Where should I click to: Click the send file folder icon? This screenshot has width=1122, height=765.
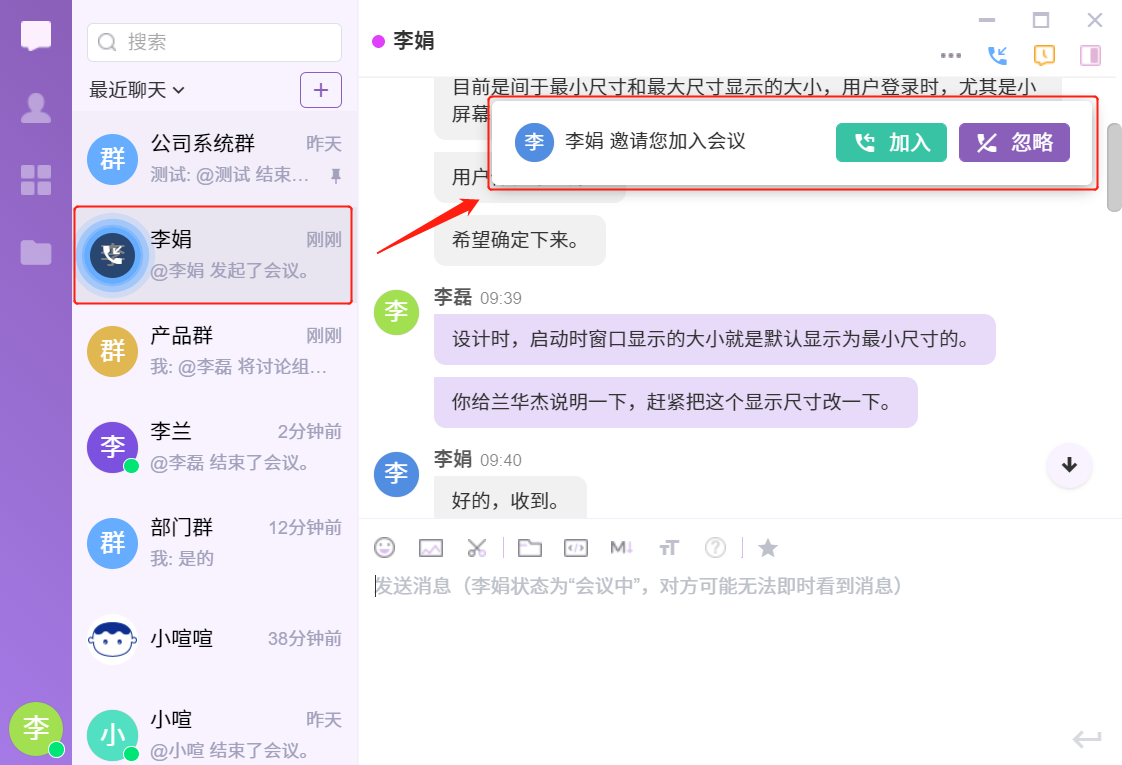(x=529, y=547)
